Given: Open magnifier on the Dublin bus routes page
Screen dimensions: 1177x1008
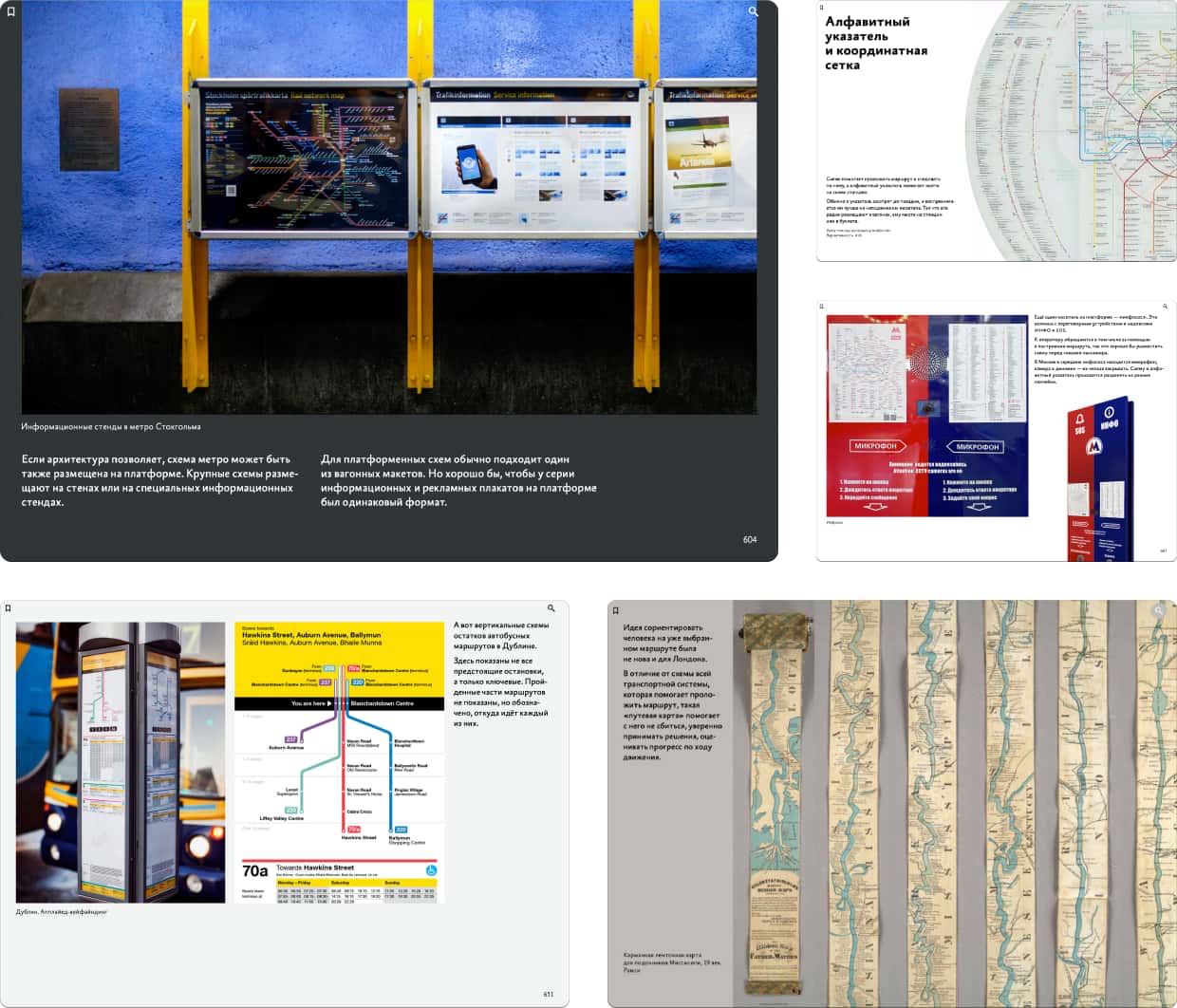Looking at the screenshot, I should 551,608.
